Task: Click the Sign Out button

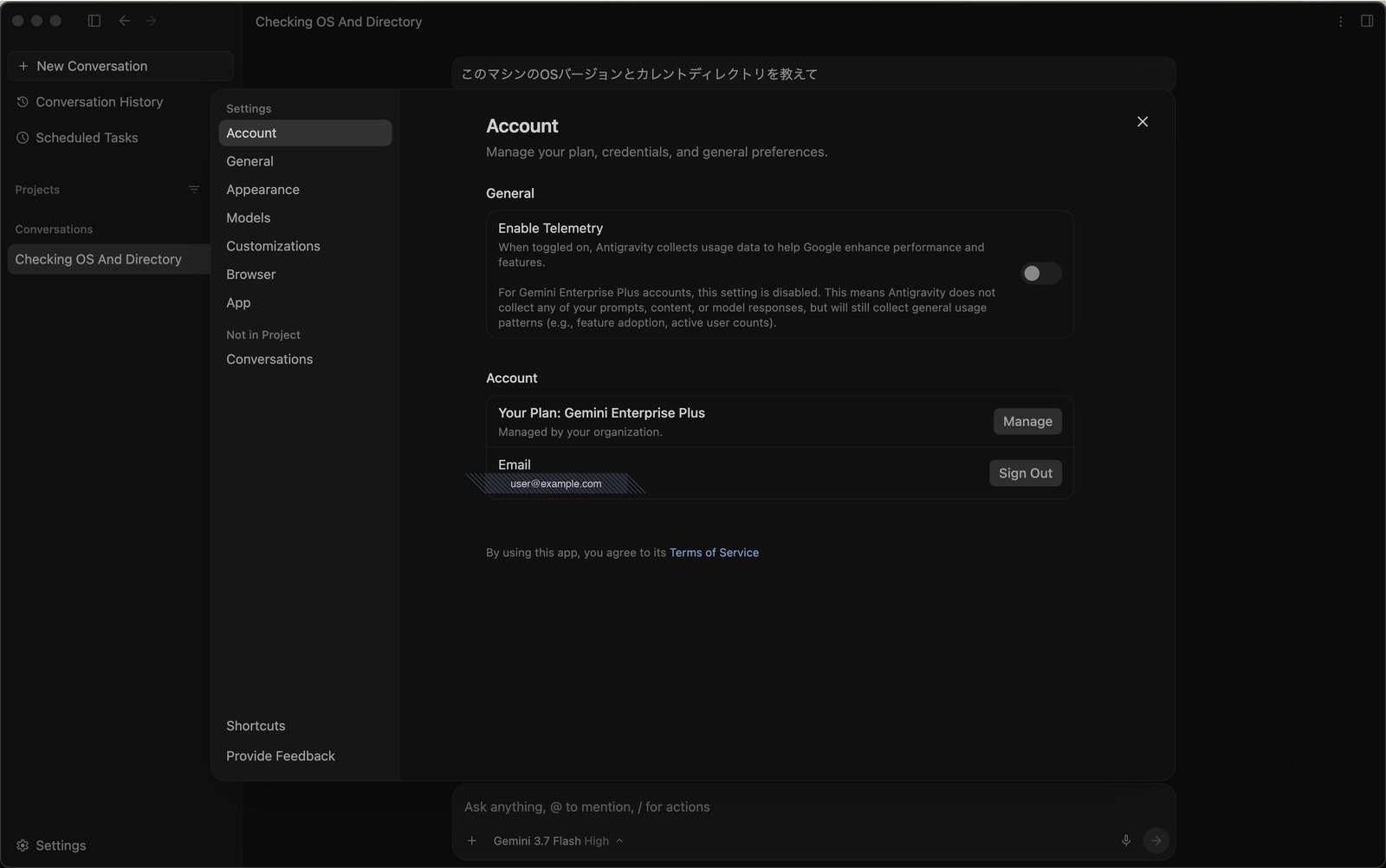Action: [x=1026, y=473]
